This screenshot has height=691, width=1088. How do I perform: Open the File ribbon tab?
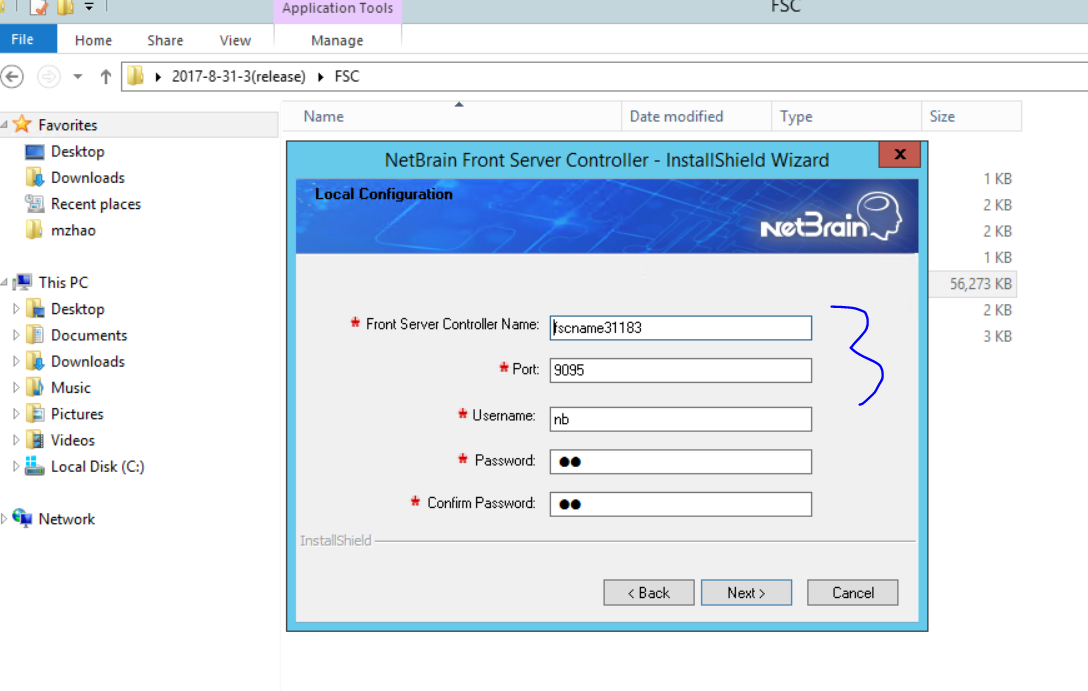[23, 40]
